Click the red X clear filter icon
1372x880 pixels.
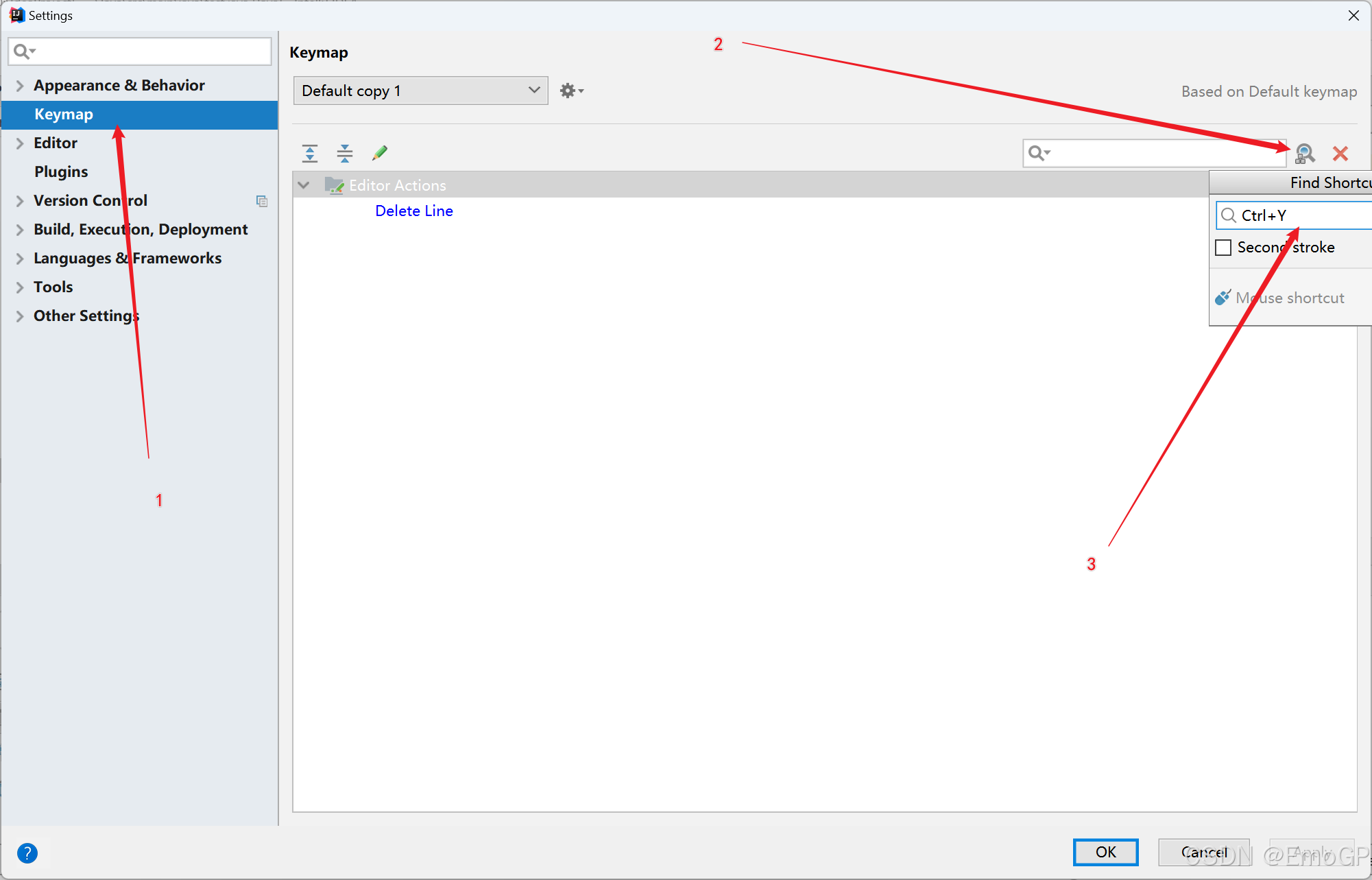[1340, 154]
